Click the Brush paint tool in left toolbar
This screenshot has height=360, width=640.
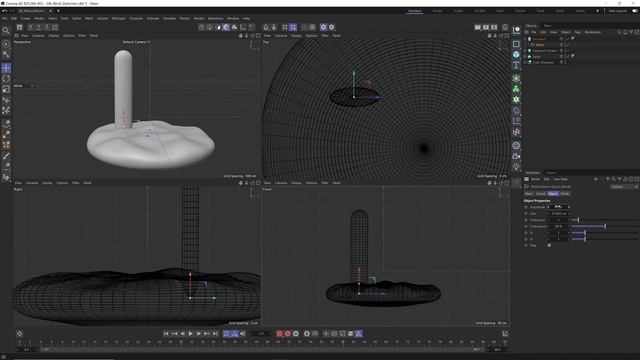point(6,156)
